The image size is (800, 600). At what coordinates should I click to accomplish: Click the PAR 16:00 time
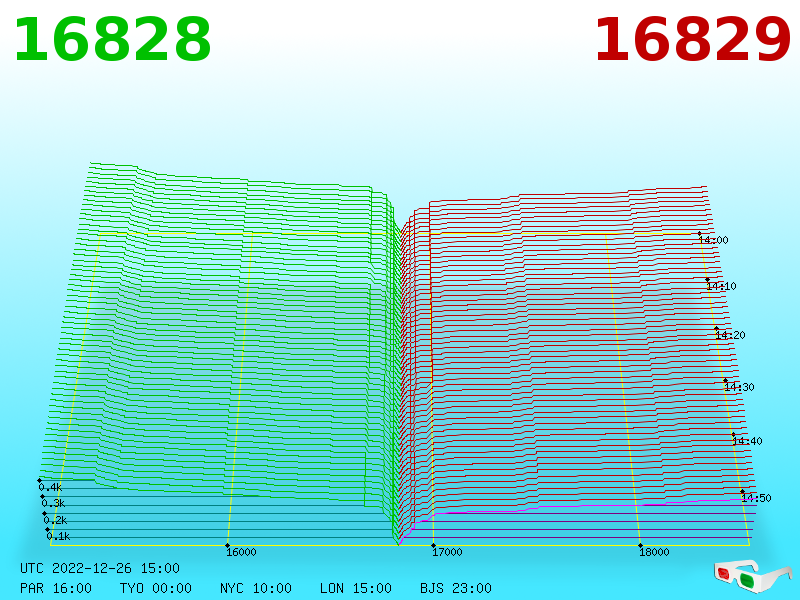pos(56,588)
